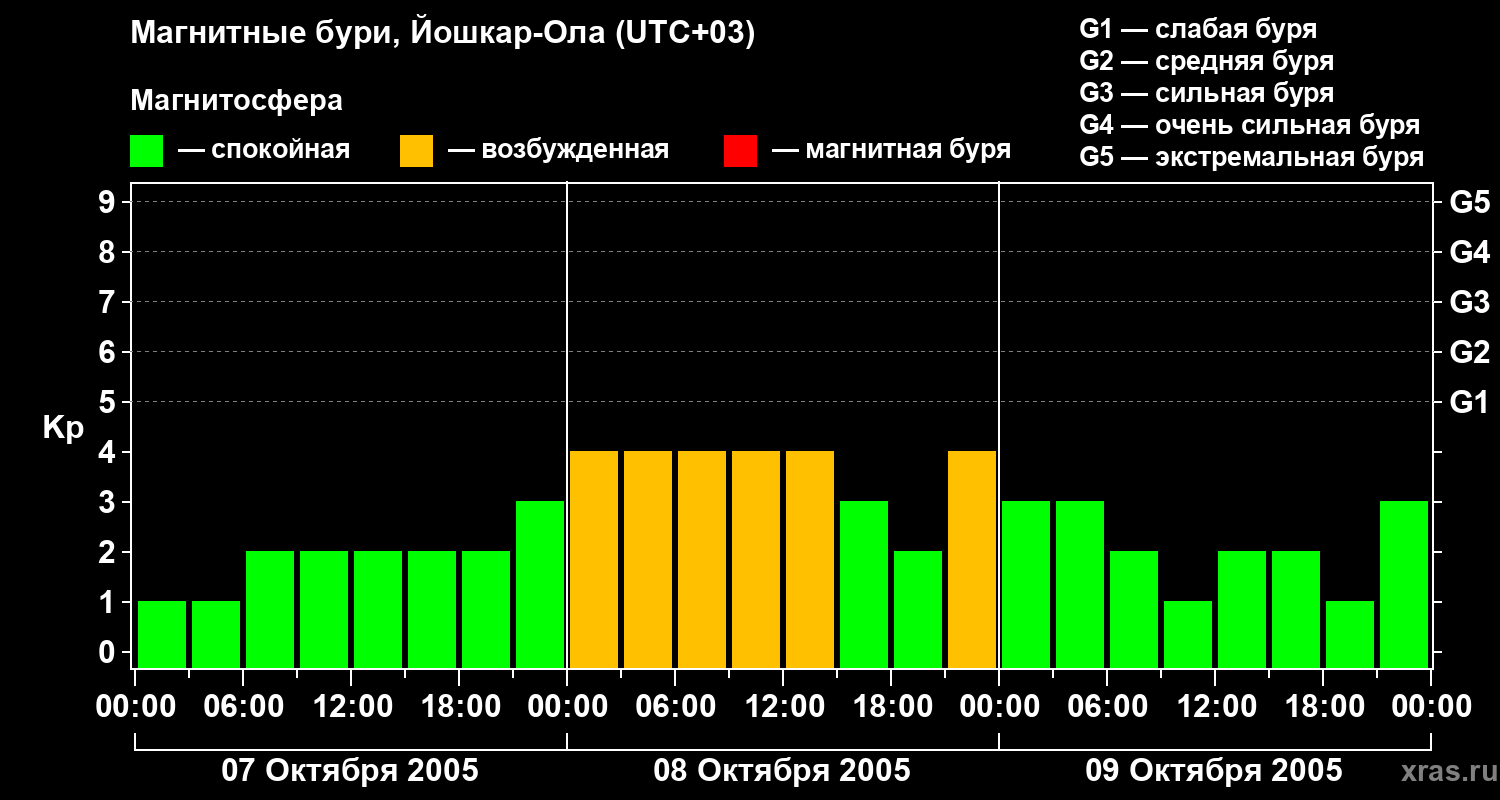
Task: Click the date label '08 Октября 2005'
Action: [782, 771]
